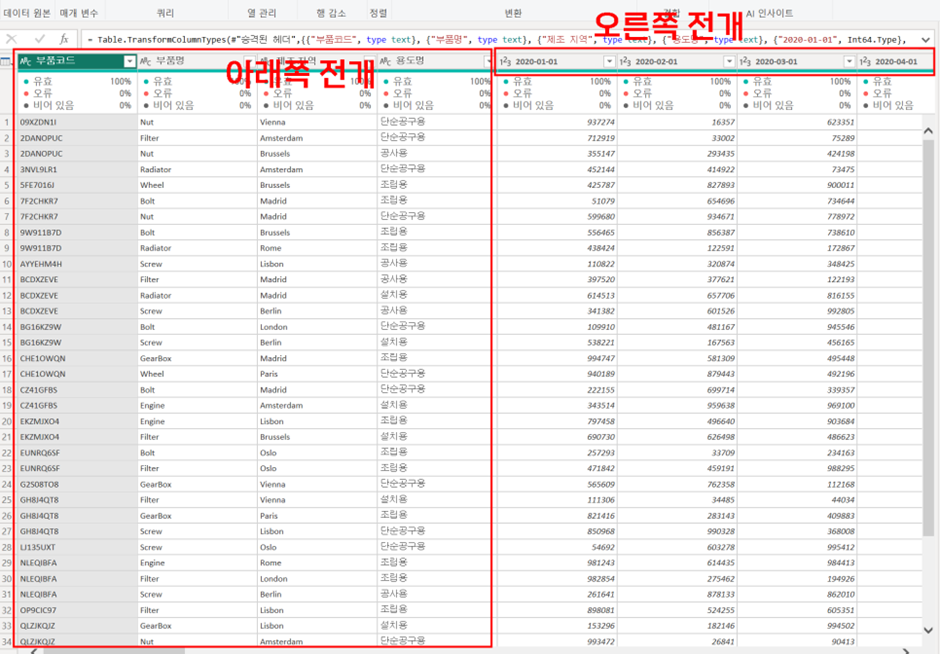Select cell G2S08TO8 in row 24
This screenshot has width=940, height=654.
pos(77,484)
